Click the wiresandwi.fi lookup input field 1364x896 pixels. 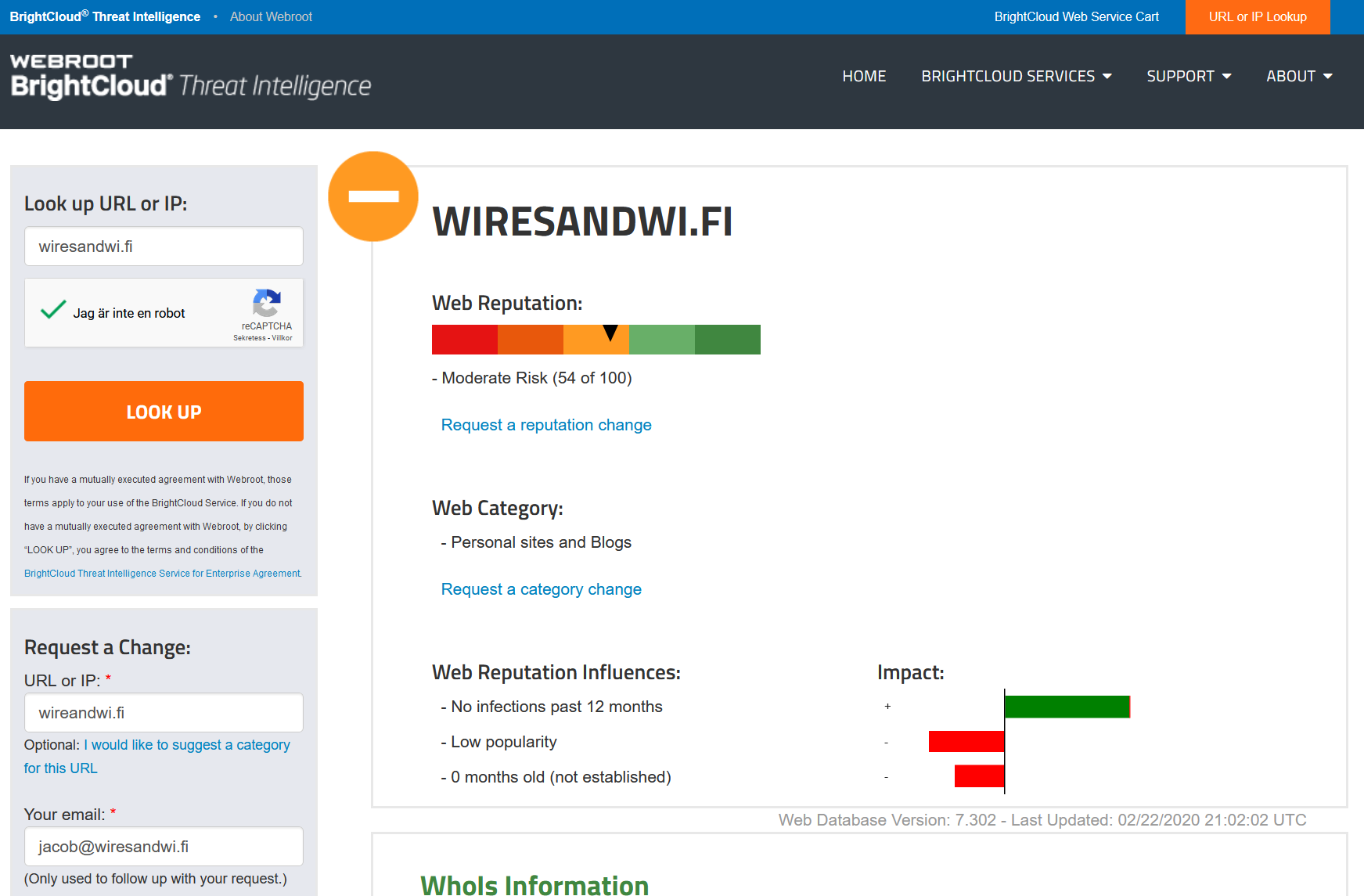[x=163, y=246]
